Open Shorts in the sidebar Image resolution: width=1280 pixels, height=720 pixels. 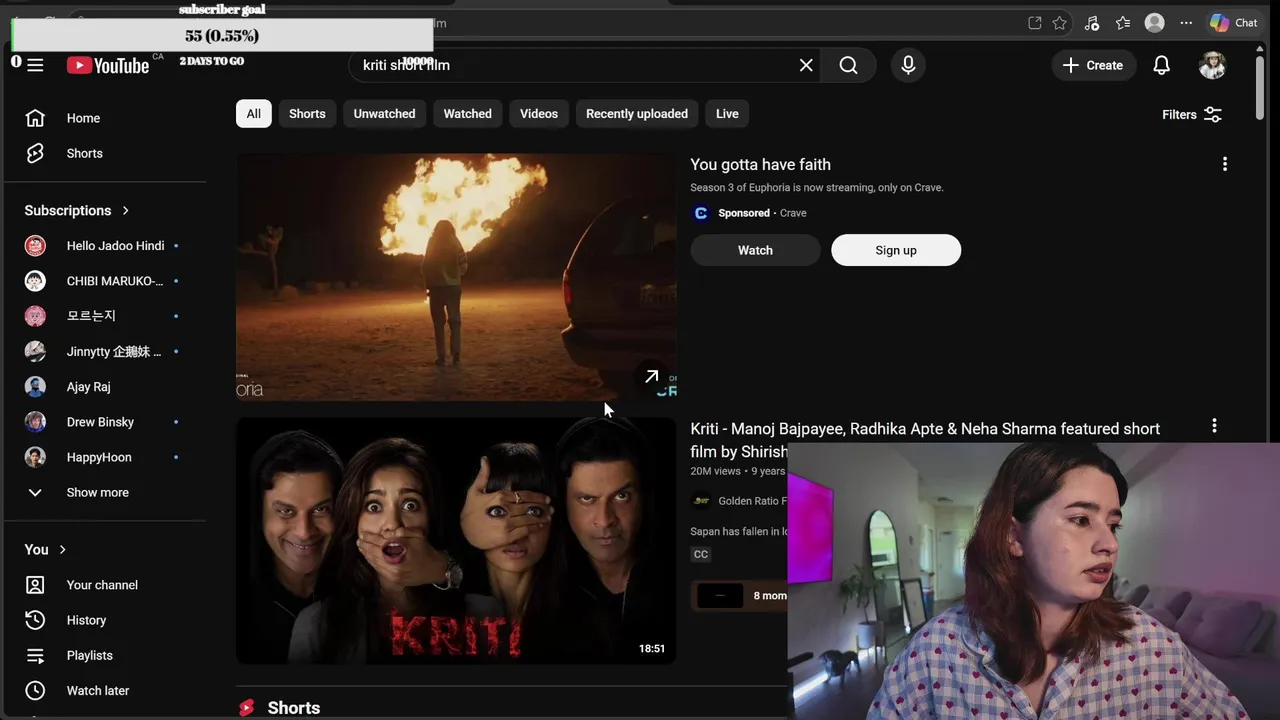[x=105, y=153]
